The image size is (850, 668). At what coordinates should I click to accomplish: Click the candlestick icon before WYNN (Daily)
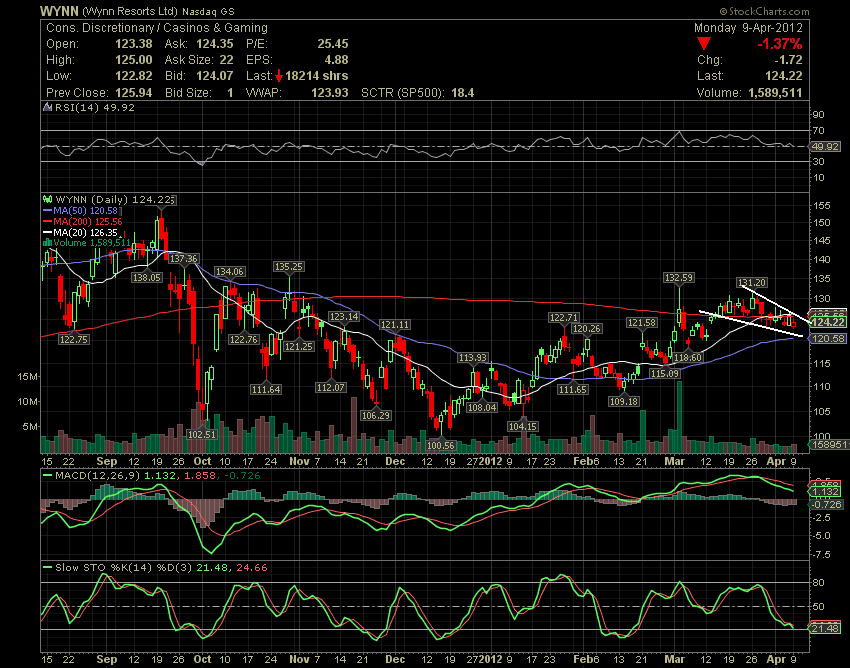tap(47, 200)
